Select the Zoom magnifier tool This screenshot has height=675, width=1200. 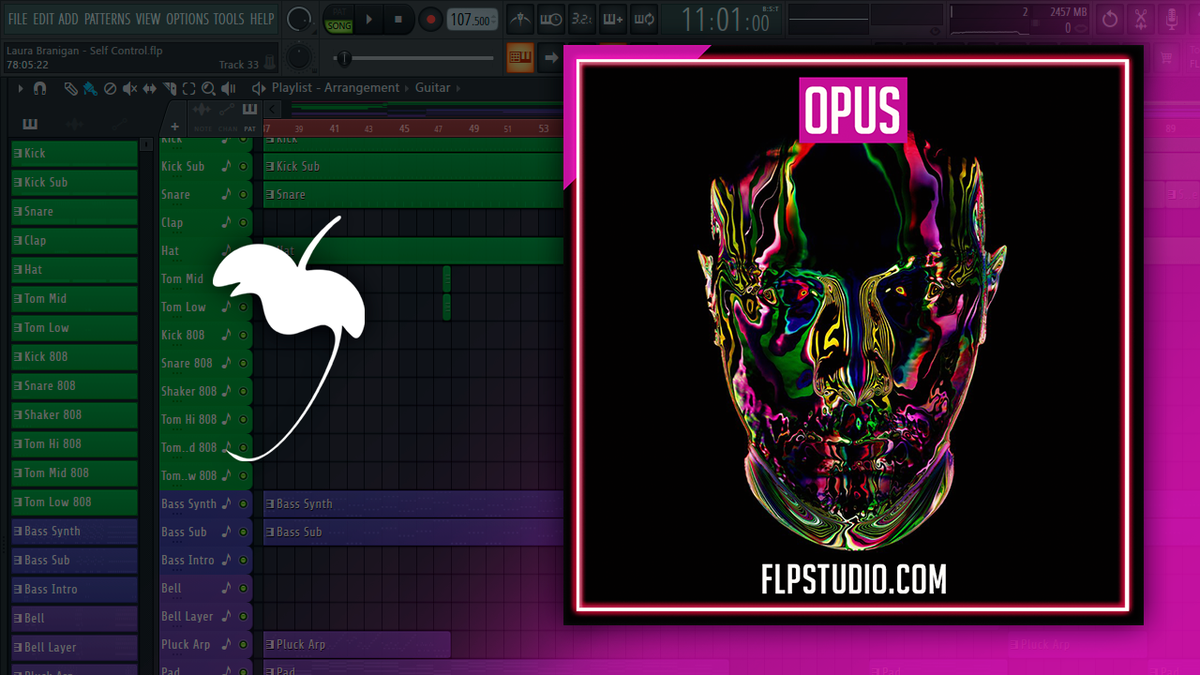[x=208, y=88]
